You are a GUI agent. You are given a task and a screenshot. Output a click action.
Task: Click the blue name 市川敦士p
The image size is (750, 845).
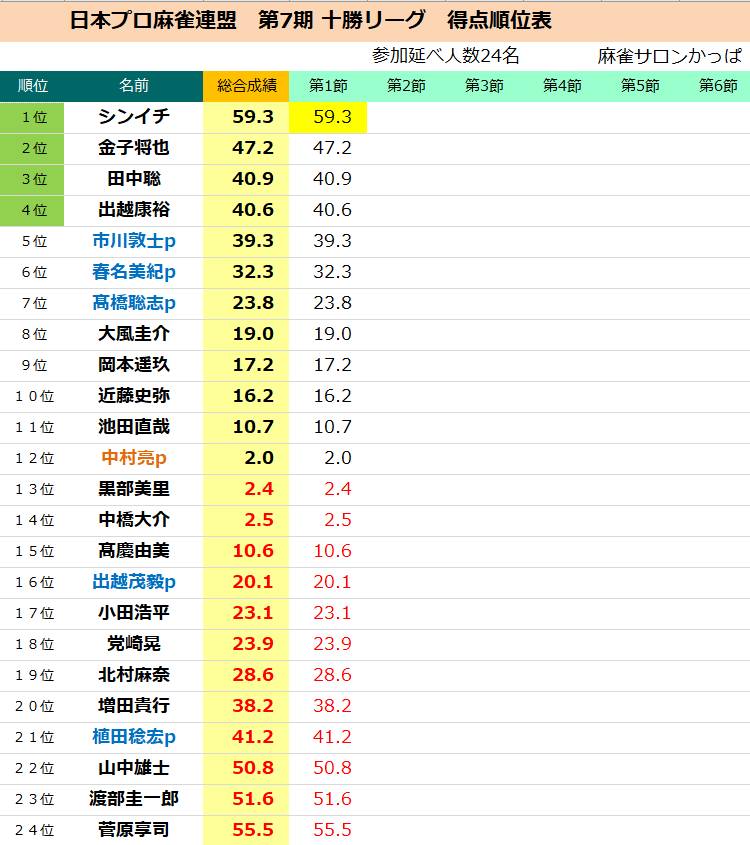coord(134,241)
